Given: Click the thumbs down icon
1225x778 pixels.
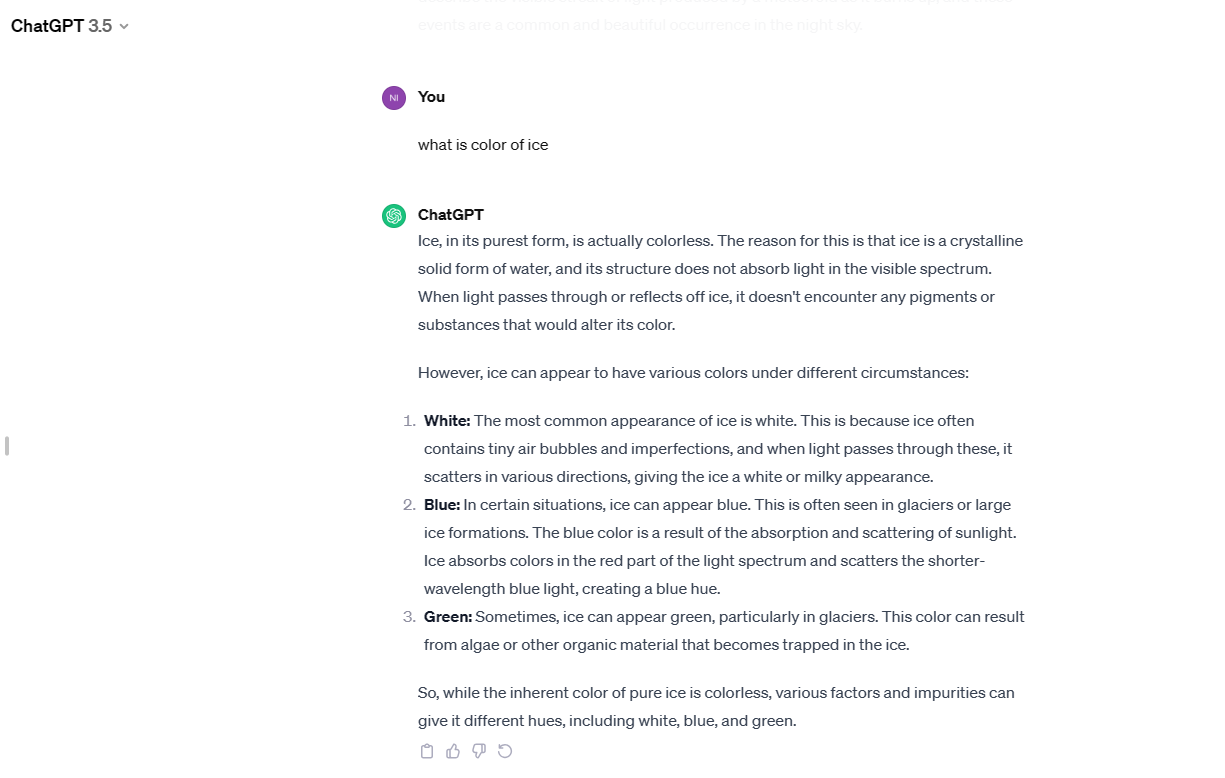Looking at the screenshot, I should 479,751.
